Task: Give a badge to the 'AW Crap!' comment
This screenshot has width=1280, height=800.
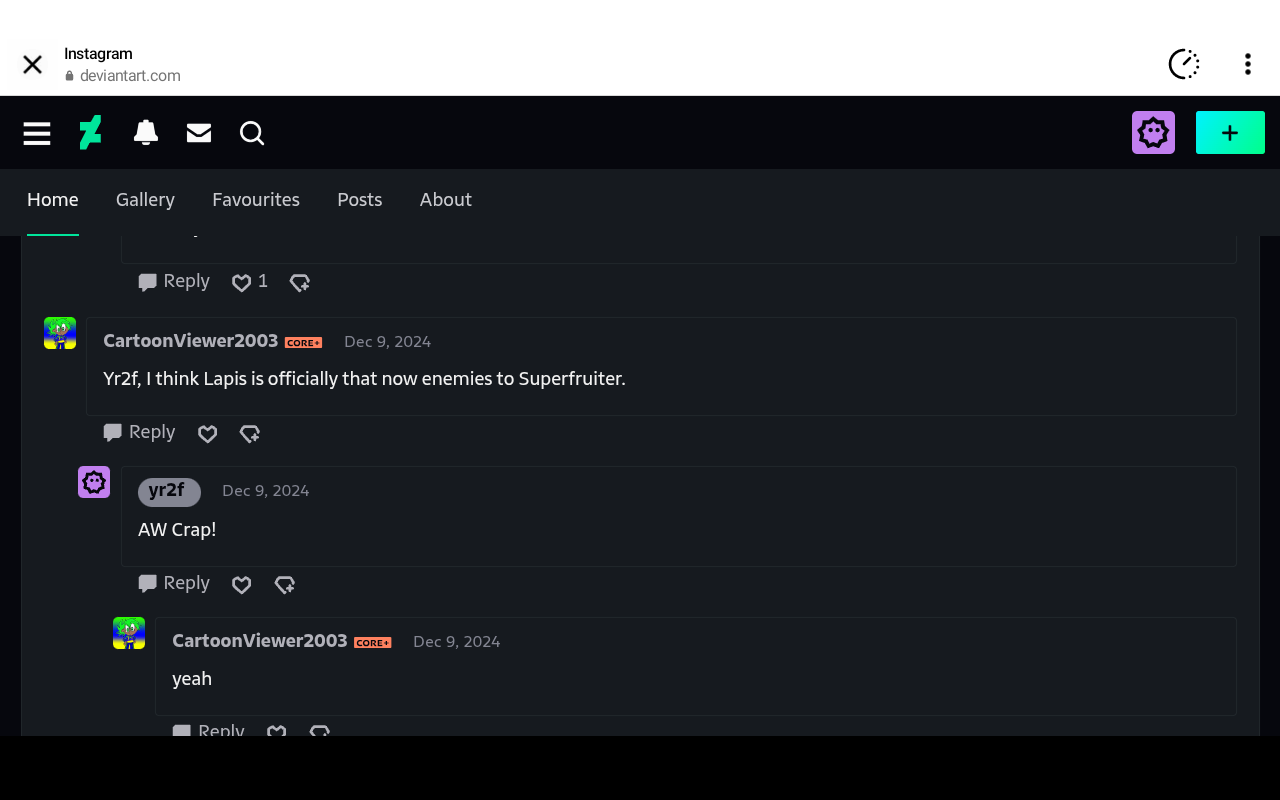Action: pos(285,585)
